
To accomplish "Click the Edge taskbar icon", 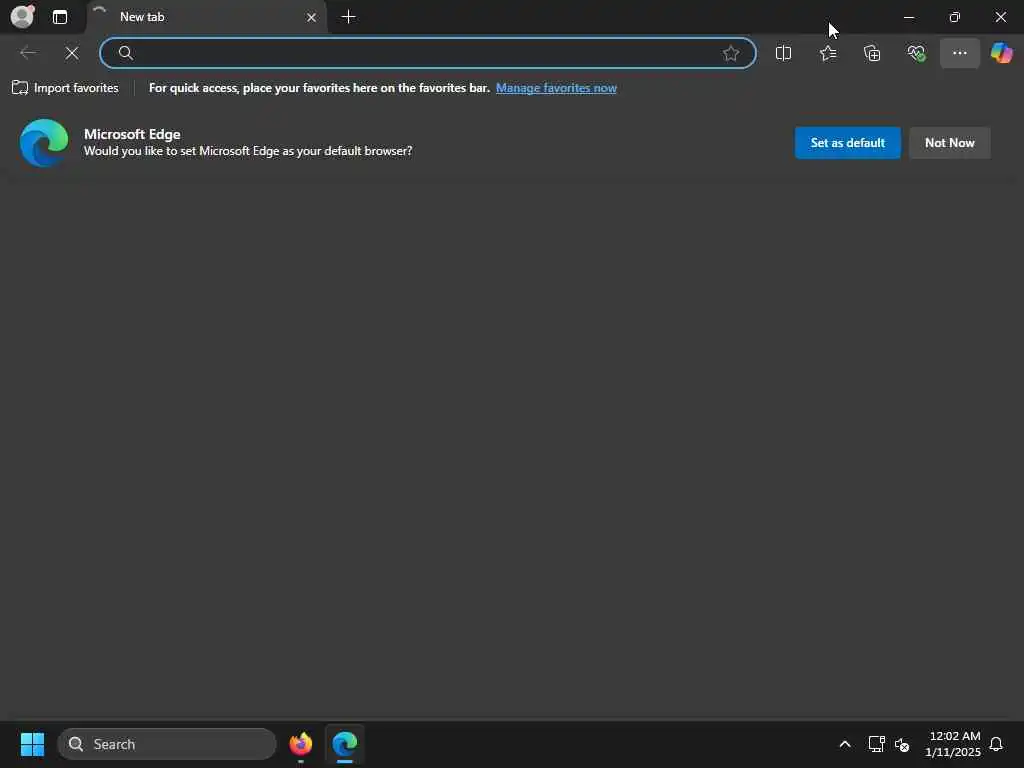I will click(x=344, y=744).
